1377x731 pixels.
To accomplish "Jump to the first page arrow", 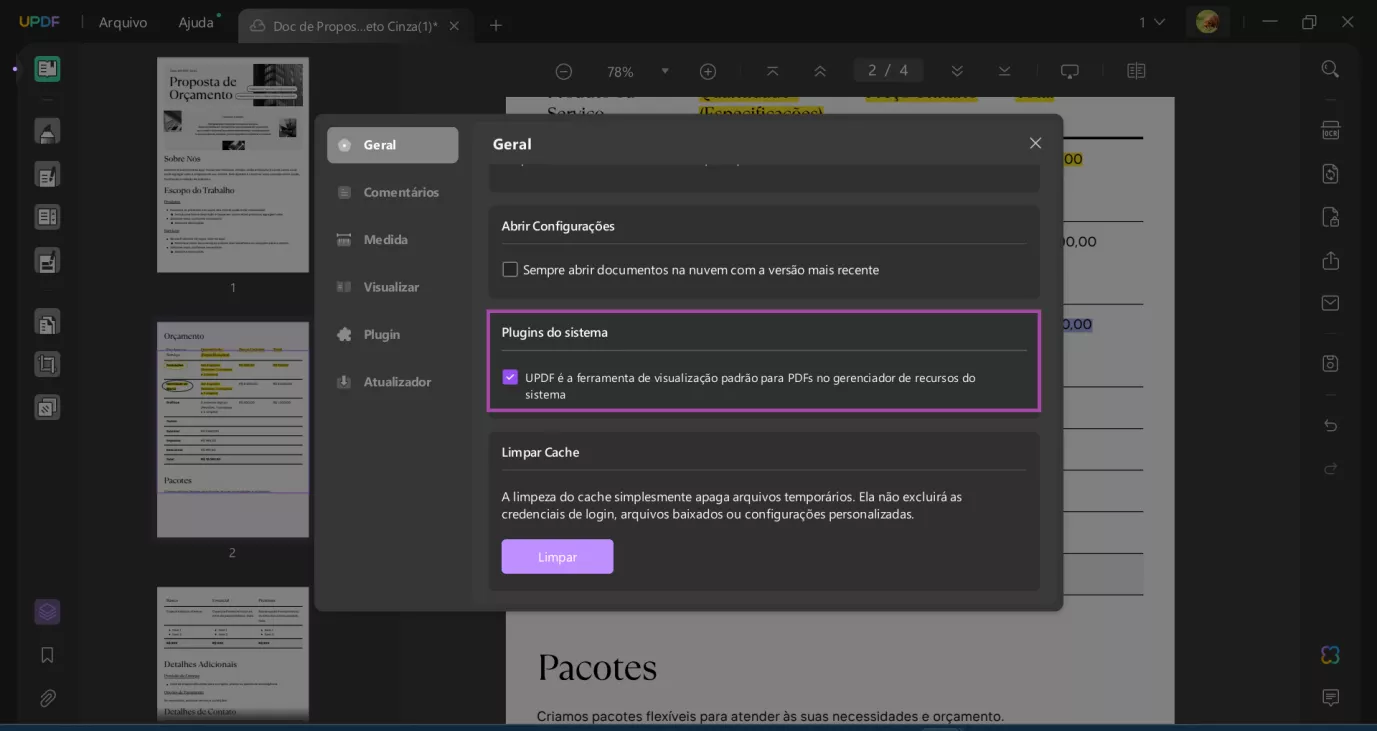I will coord(772,71).
